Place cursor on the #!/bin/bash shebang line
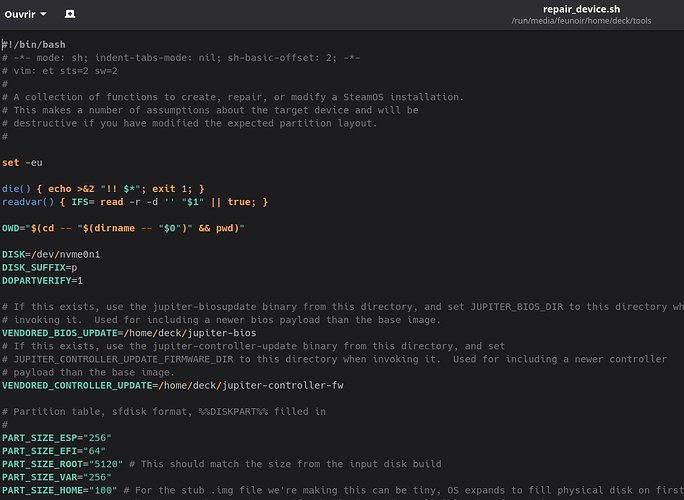684x500 pixels. pyautogui.click(x=33, y=45)
